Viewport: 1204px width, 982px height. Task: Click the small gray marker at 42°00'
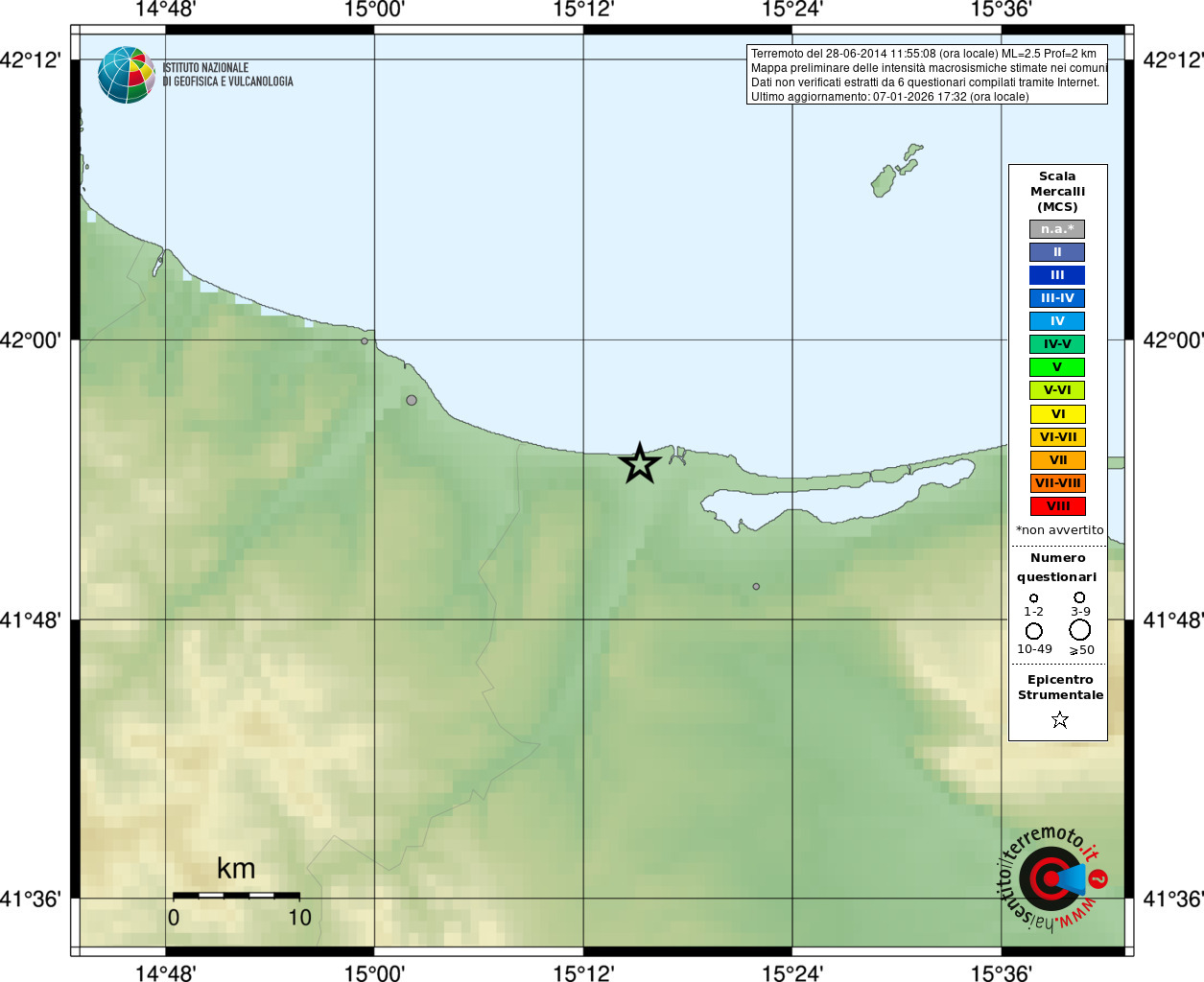point(365,341)
